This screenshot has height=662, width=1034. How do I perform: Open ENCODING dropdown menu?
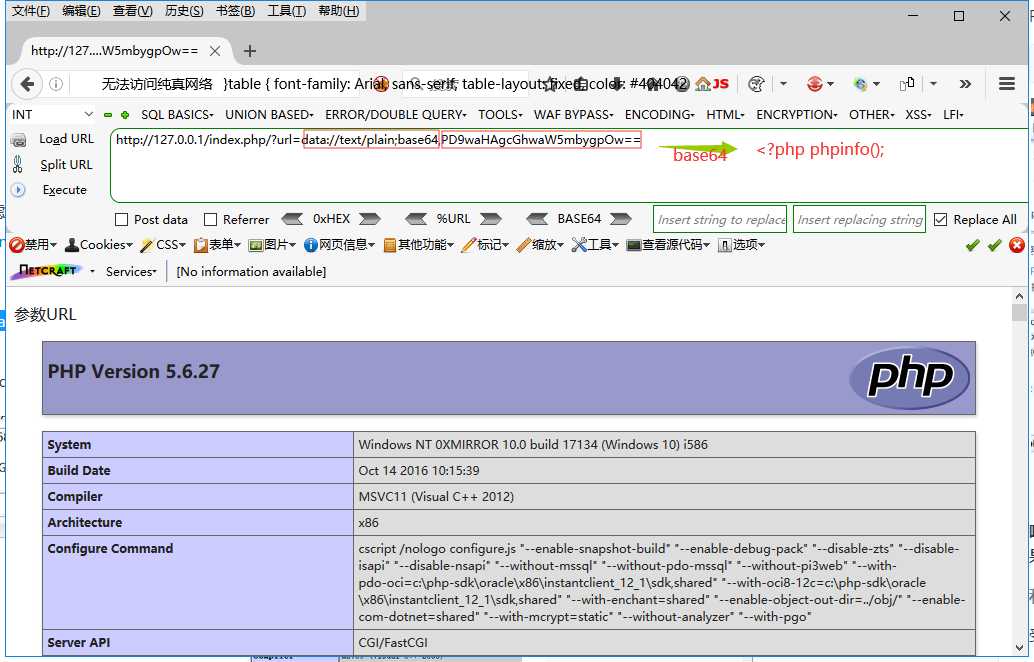(x=659, y=115)
